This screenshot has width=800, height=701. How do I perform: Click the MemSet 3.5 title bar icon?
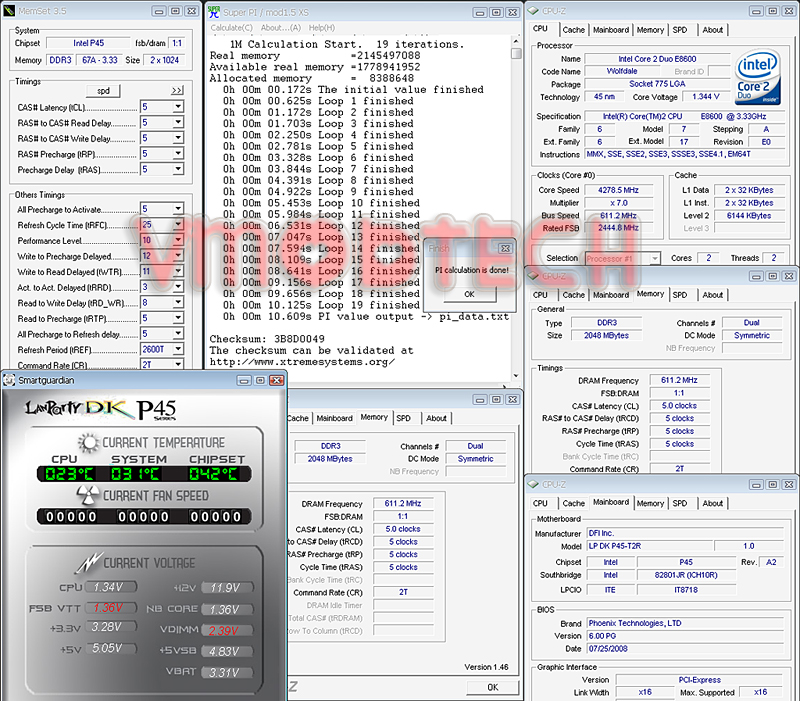pyautogui.click(x=9, y=11)
